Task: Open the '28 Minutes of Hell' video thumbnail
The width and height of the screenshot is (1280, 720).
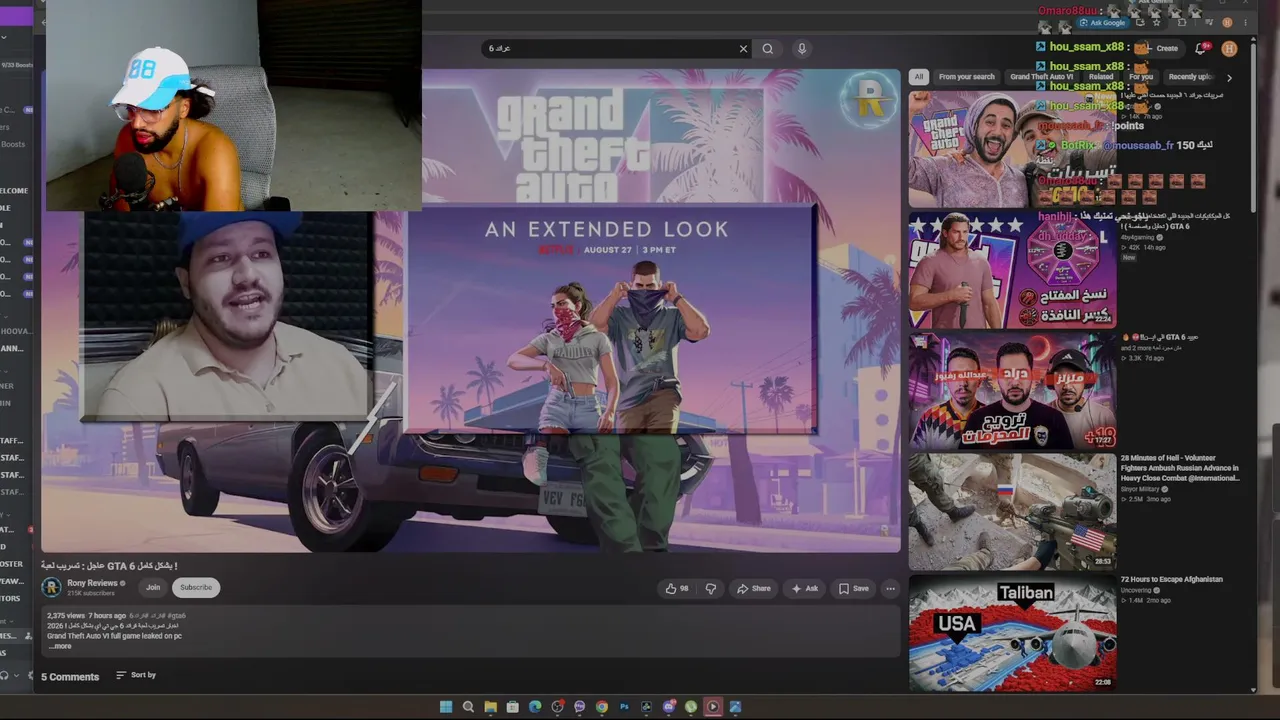Action: (x=1012, y=512)
